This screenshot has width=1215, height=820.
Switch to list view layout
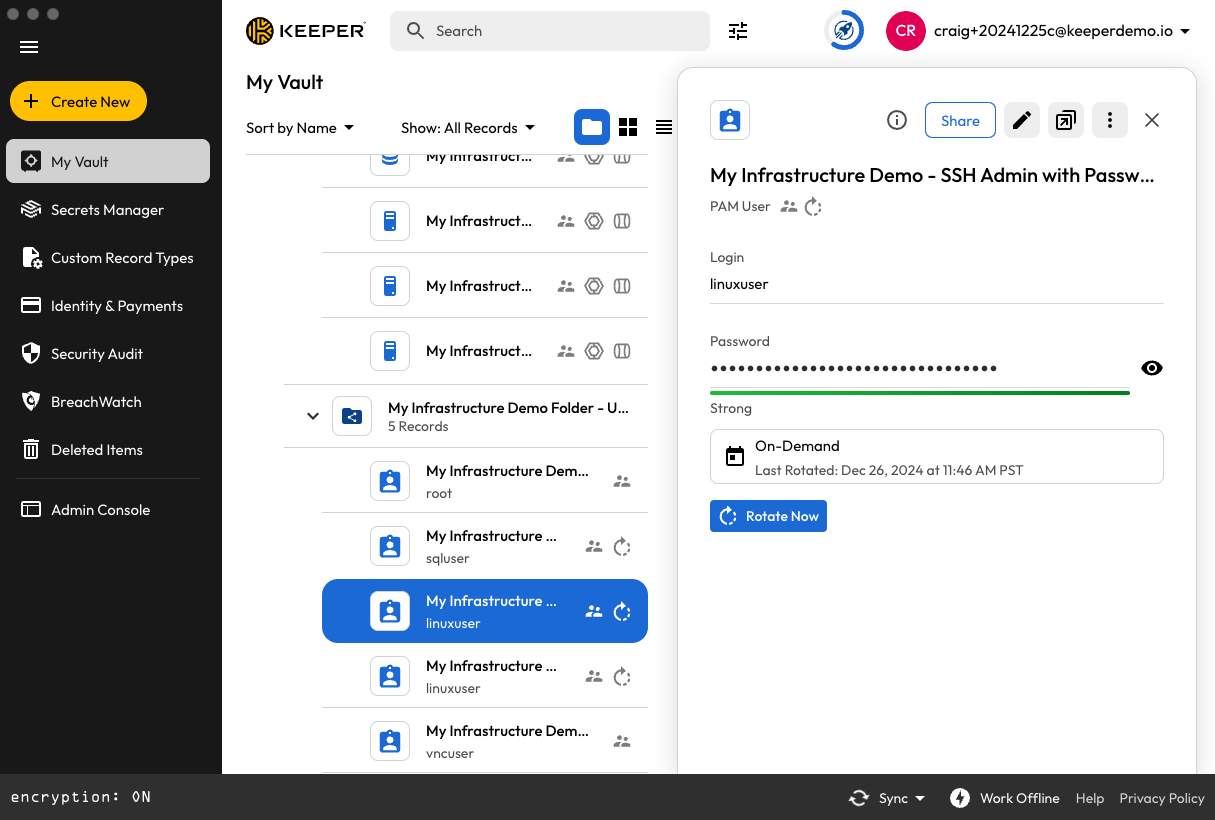pos(663,127)
